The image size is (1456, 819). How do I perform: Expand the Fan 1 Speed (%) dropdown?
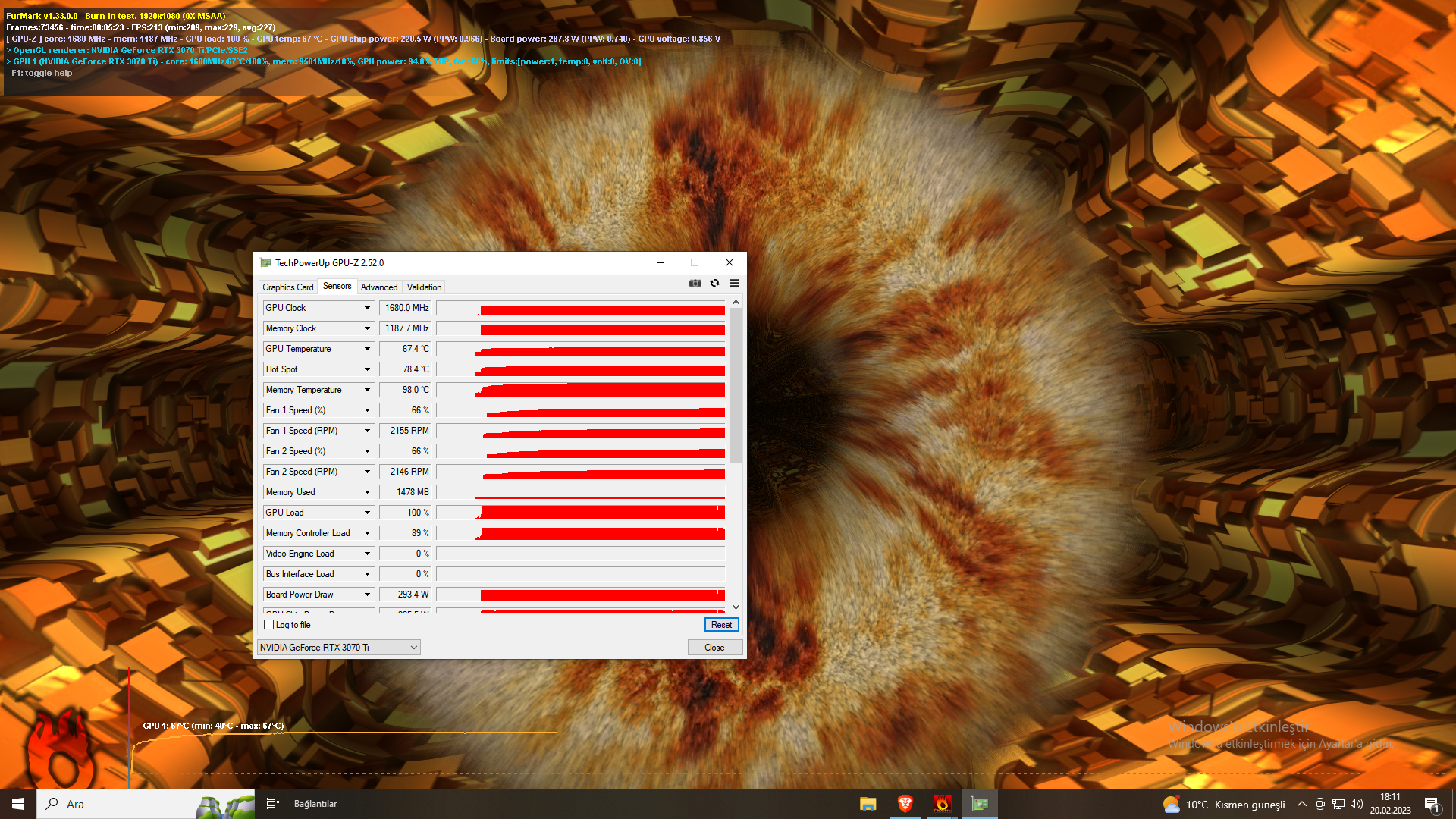367,410
